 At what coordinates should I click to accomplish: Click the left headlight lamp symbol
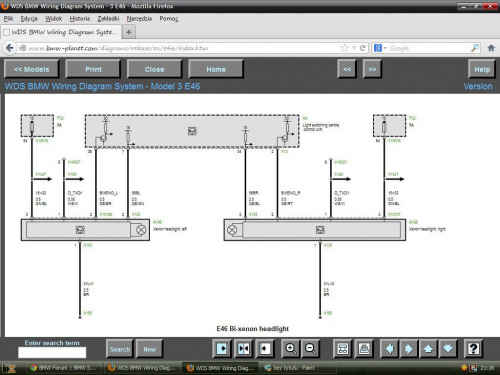pyautogui.click(x=141, y=230)
